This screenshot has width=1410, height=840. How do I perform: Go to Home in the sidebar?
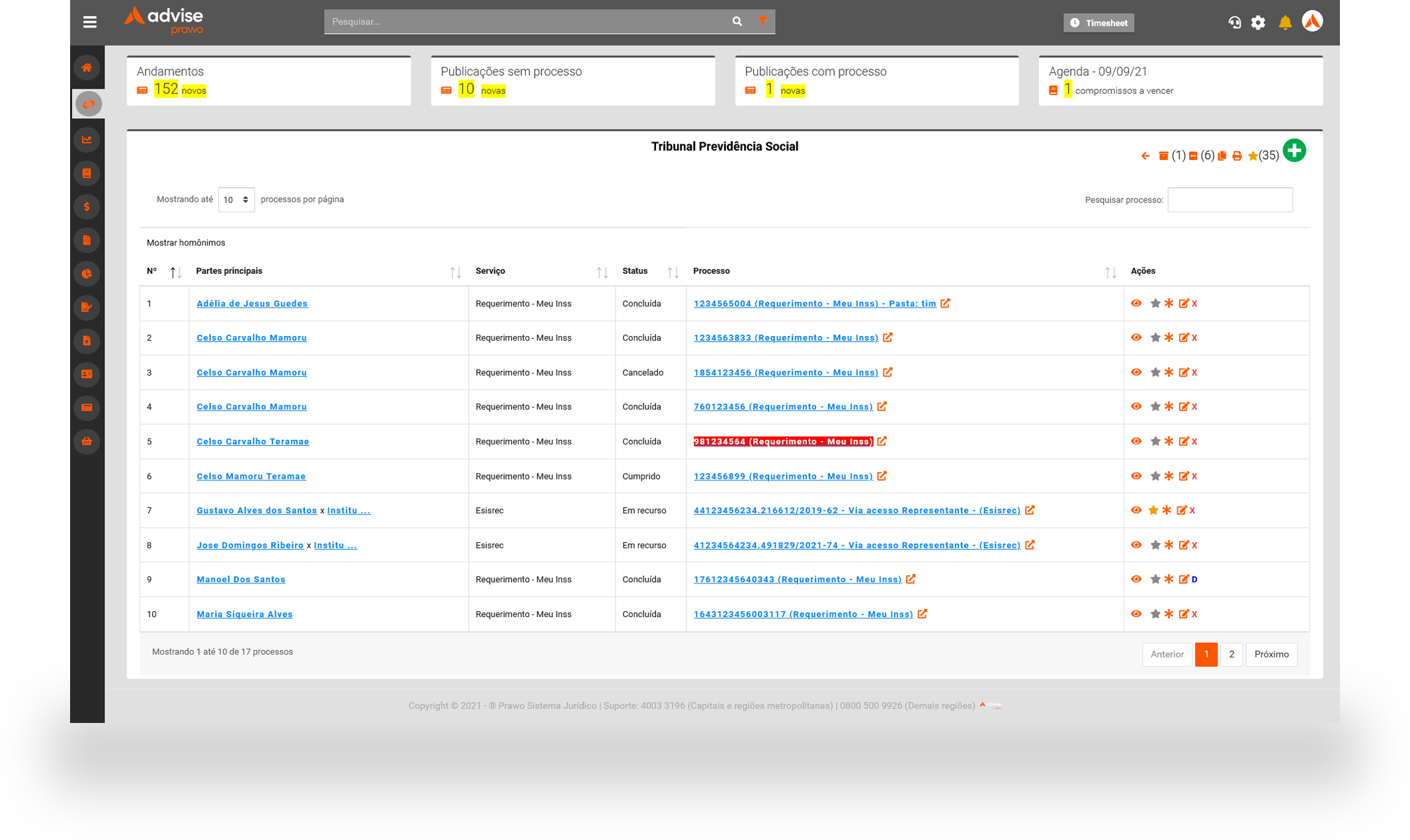[87, 67]
